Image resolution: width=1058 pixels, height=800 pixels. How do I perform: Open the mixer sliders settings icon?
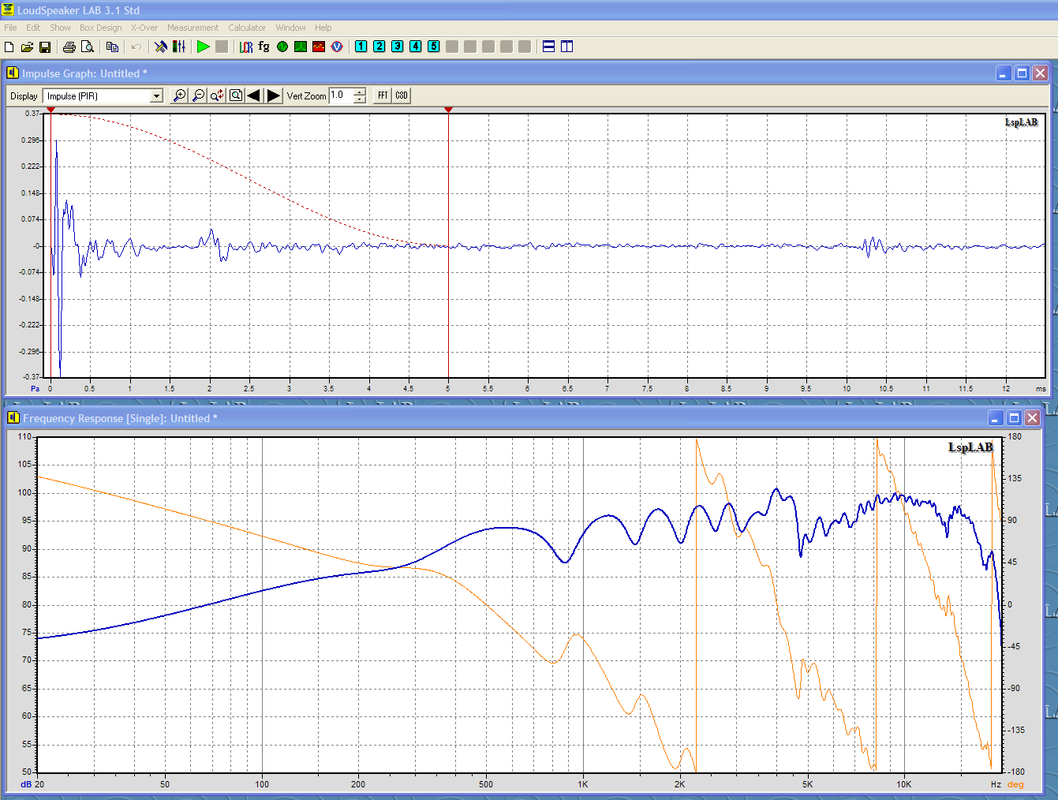(x=179, y=47)
